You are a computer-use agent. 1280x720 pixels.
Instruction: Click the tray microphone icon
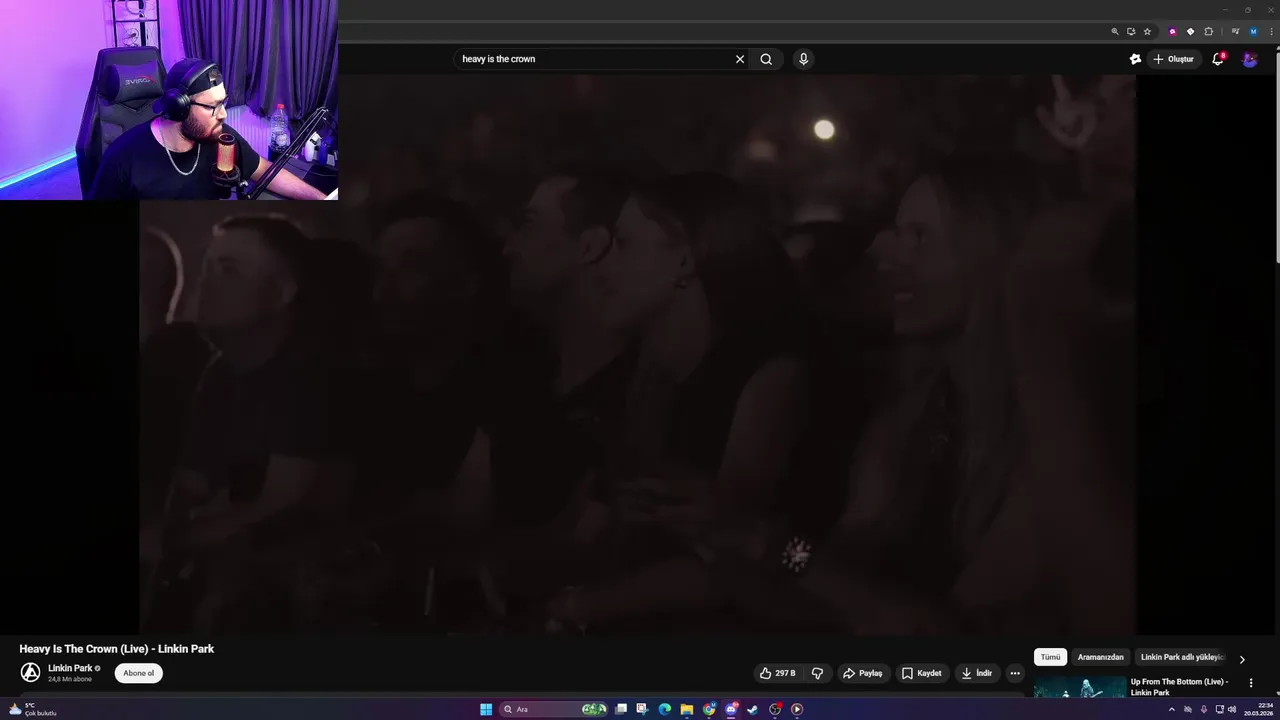click(x=1204, y=709)
